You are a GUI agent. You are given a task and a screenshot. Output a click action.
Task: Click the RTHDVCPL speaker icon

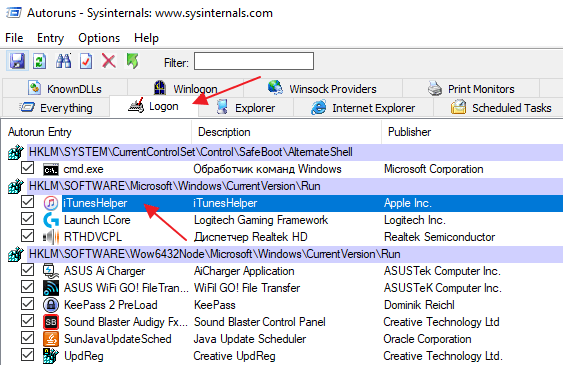click(x=51, y=237)
